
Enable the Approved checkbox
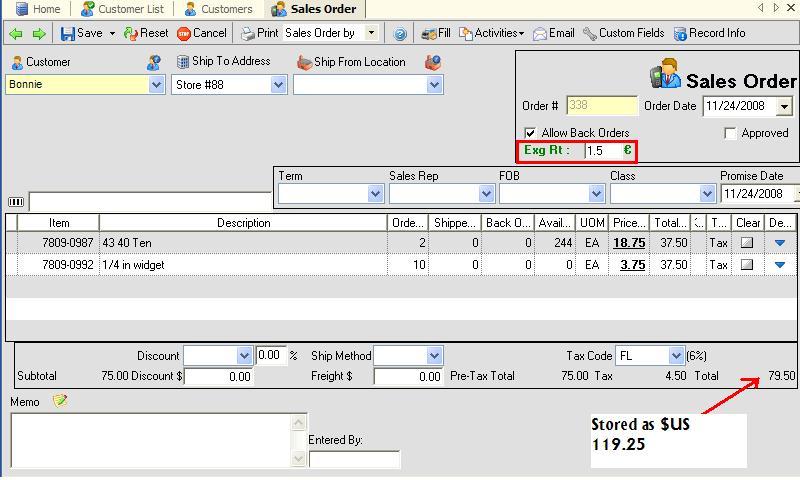[730, 133]
